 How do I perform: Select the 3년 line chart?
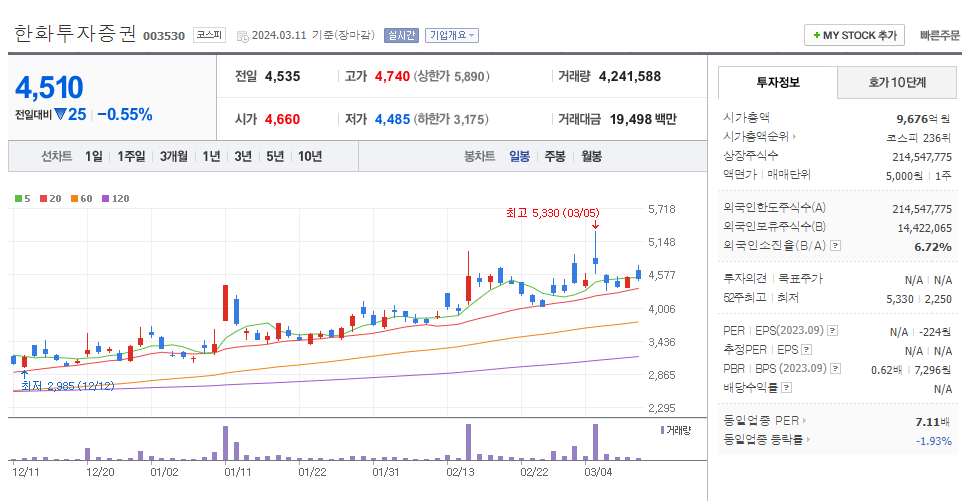243,156
